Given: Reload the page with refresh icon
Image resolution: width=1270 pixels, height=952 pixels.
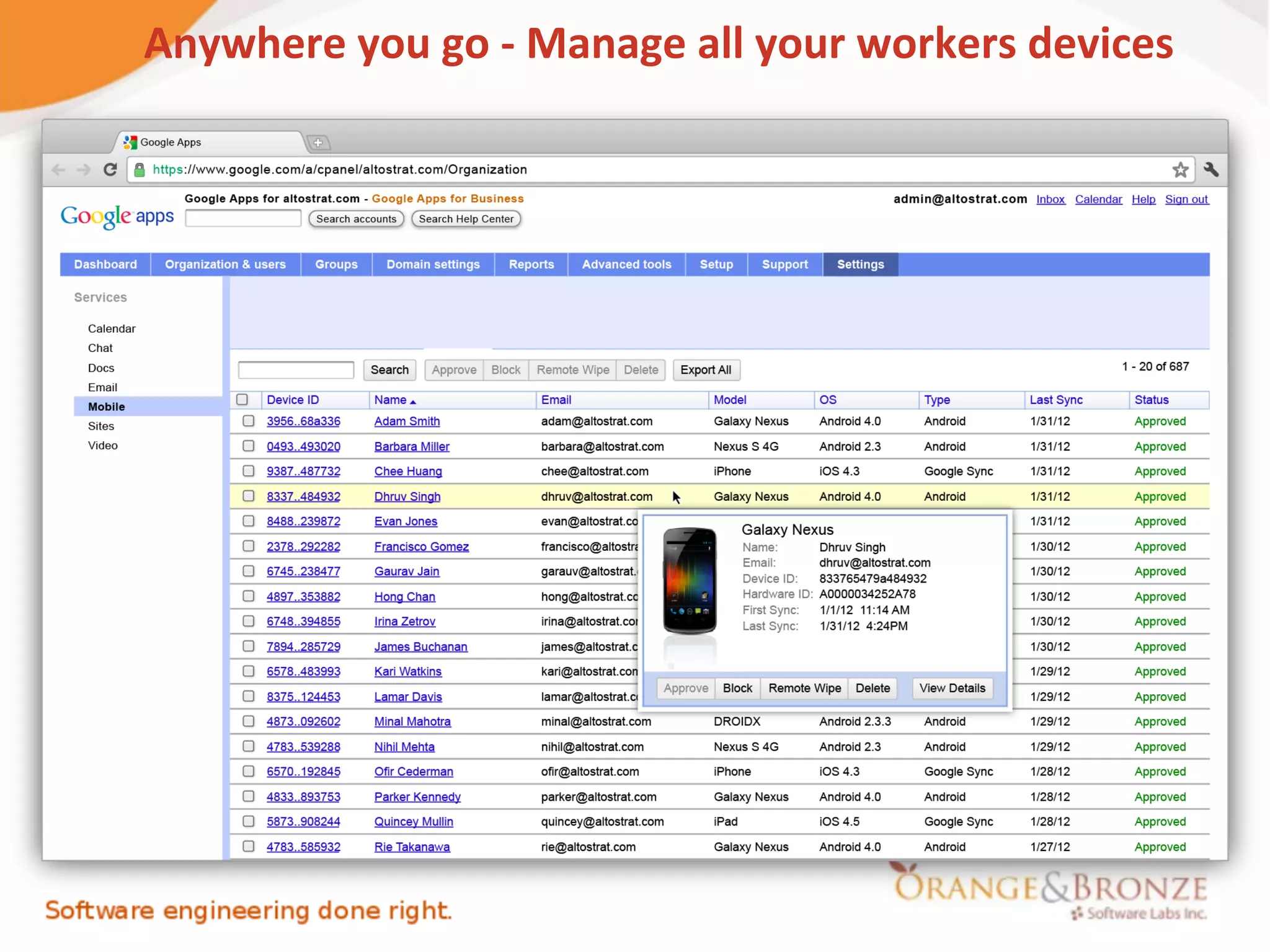Looking at the screenshot, I should (110, 170).
